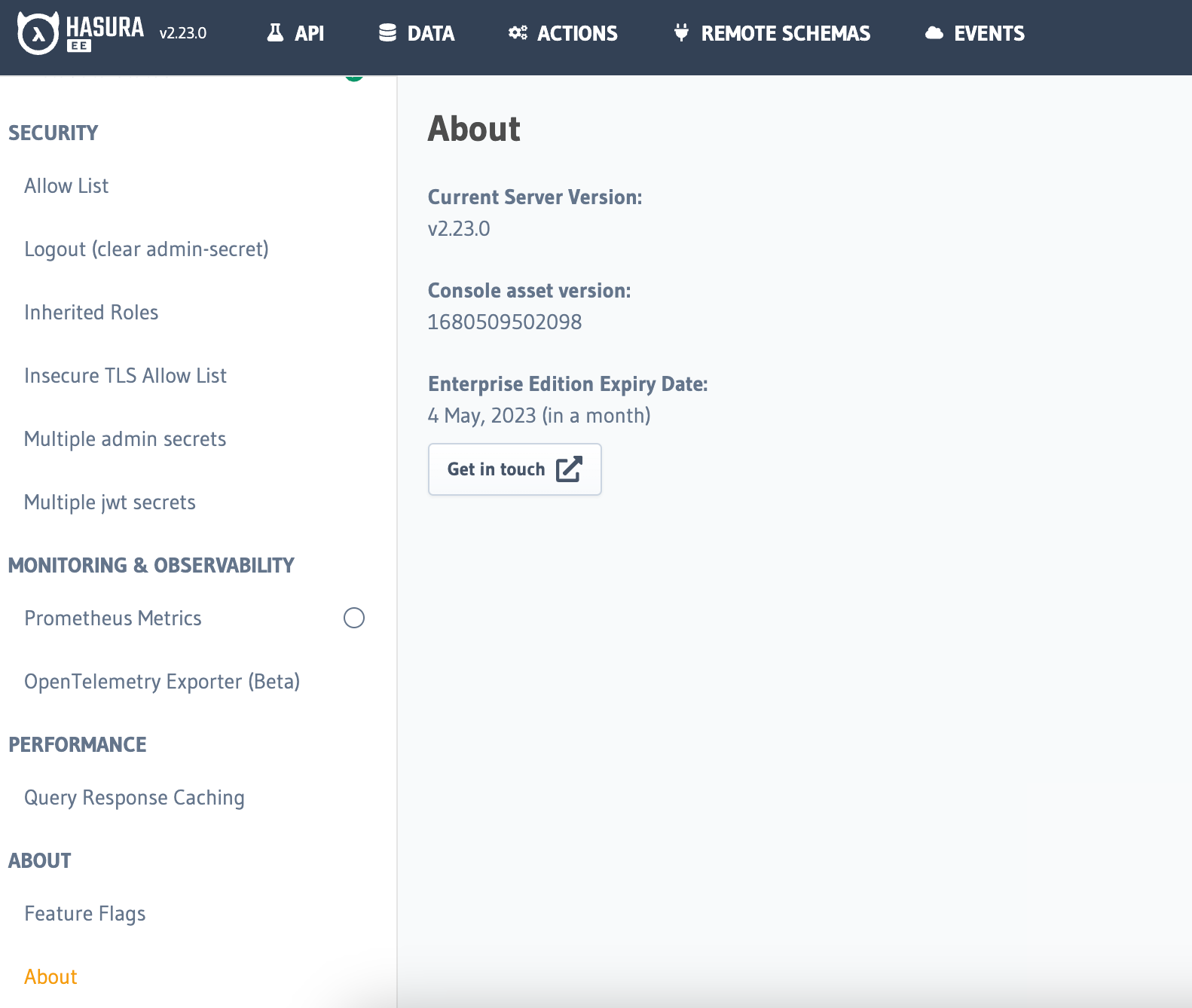The height and width of the screenshot is (1008, 1192).
Task: Open Multiple admin secrets settings
Action: click(x=125, y=439)
